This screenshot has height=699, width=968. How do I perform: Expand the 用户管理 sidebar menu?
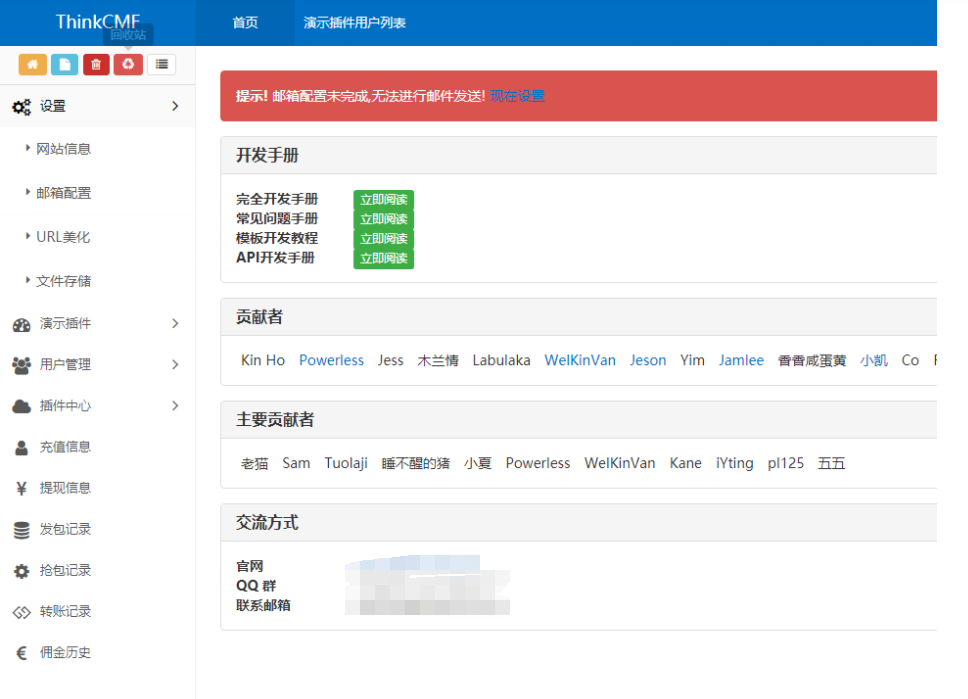(96, 365)
